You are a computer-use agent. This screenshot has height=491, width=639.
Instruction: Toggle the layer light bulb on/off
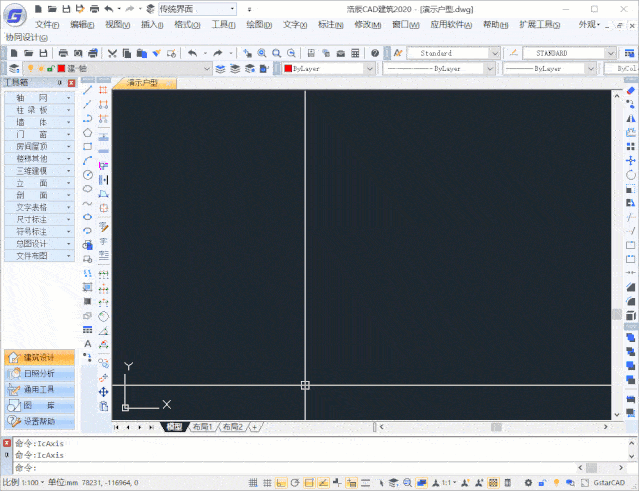pyautogui.click(x=30, y=69)
